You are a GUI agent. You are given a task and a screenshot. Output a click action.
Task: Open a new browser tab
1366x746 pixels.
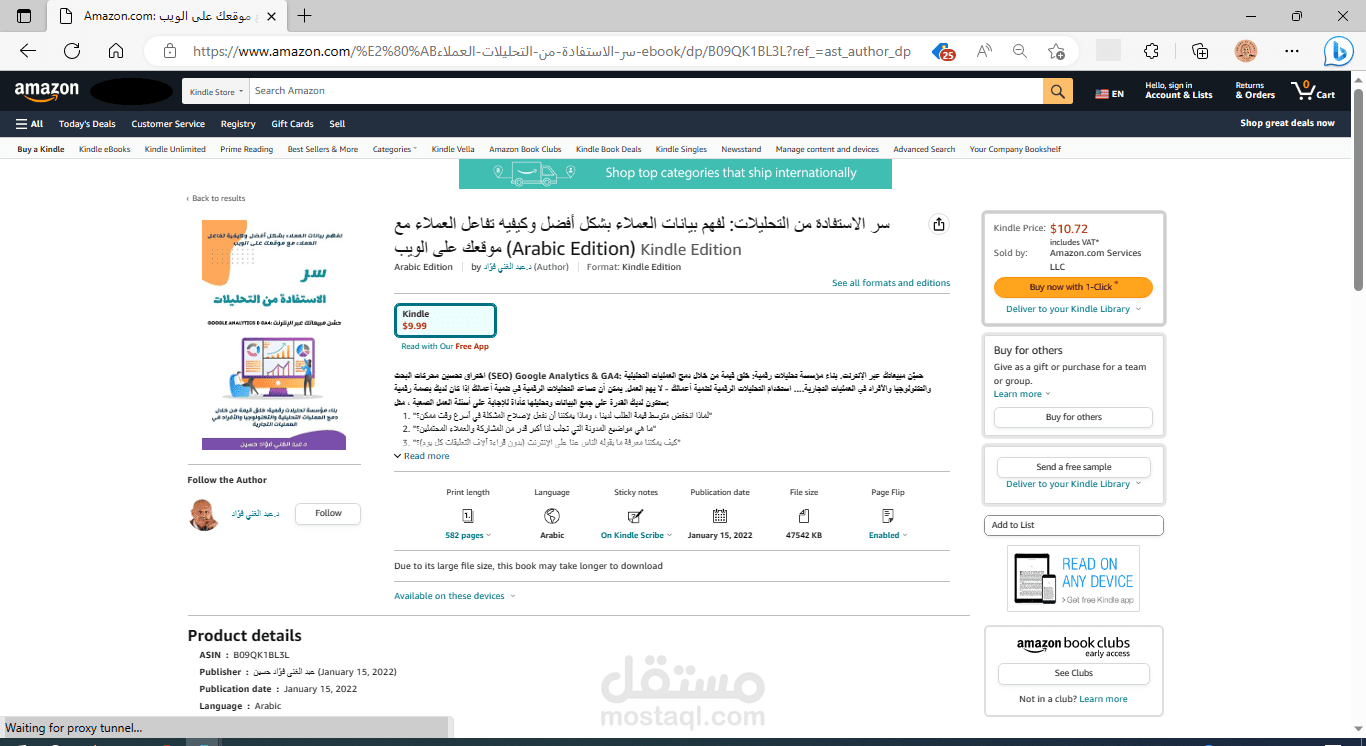305,16
